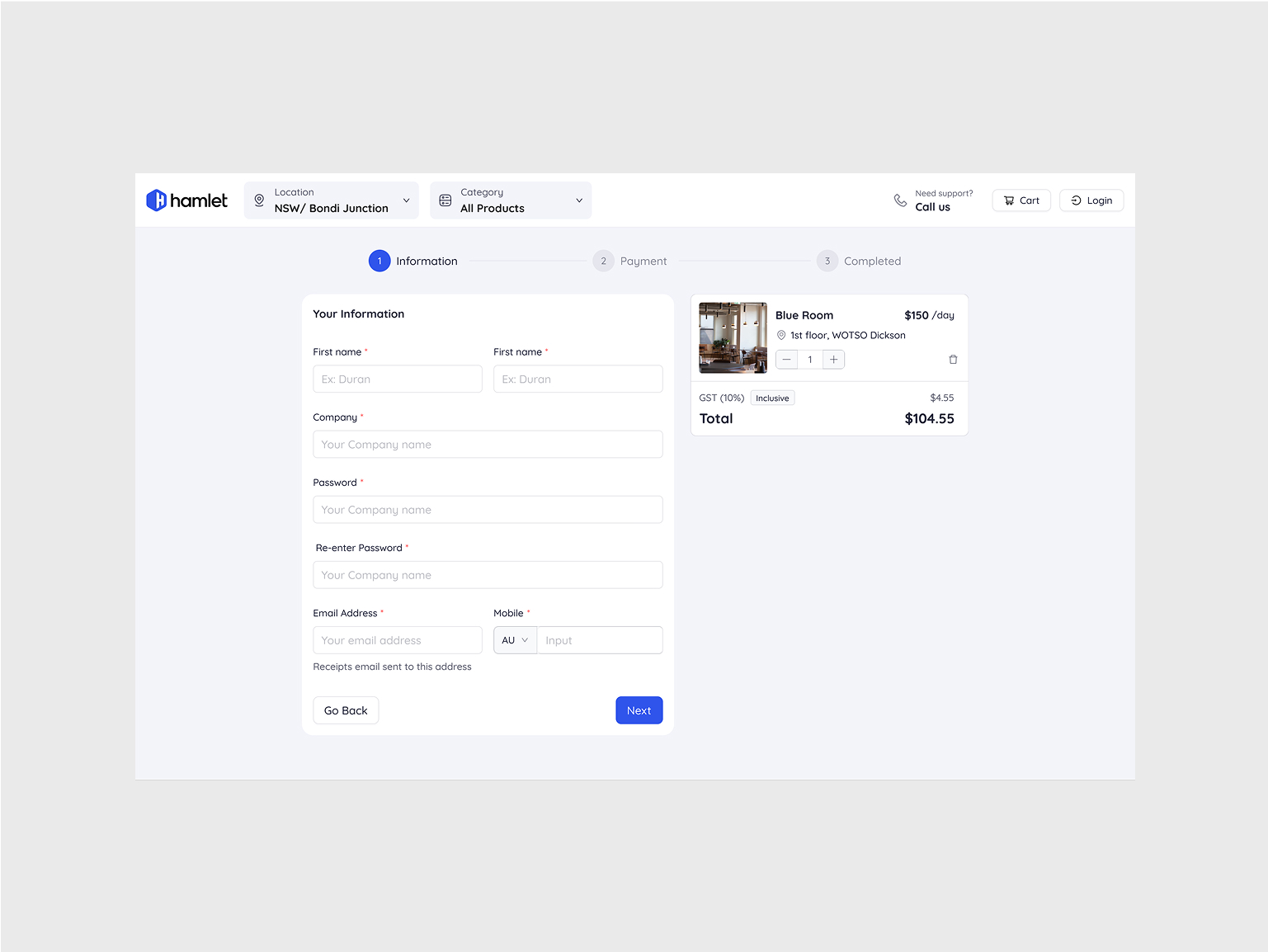Screen dimensions: 1268x952
Task: Click the location pin icon in header
Action: [x=259, y=200]
